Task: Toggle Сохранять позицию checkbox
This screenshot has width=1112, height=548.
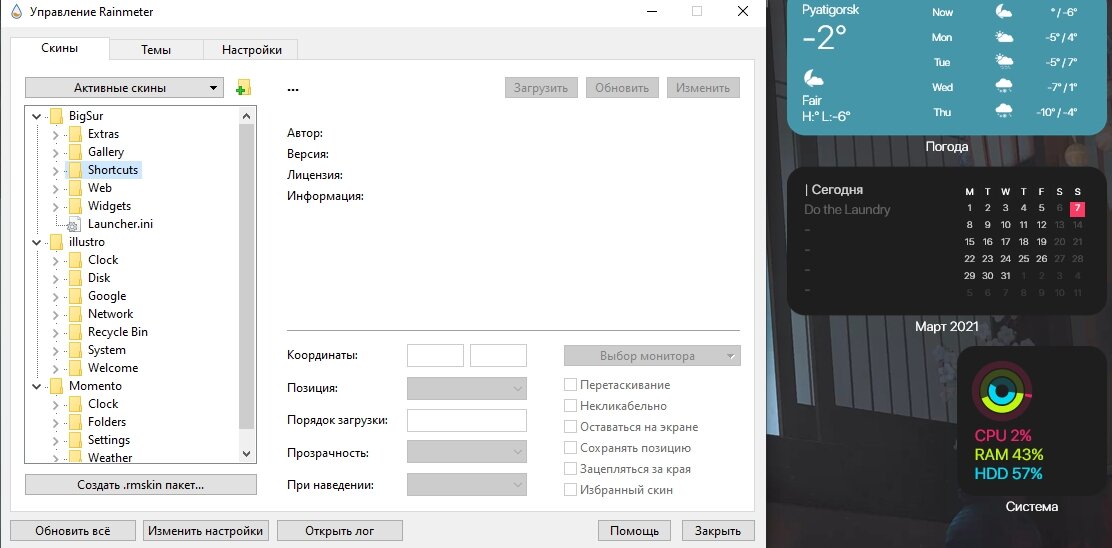Action: [569, 448]
